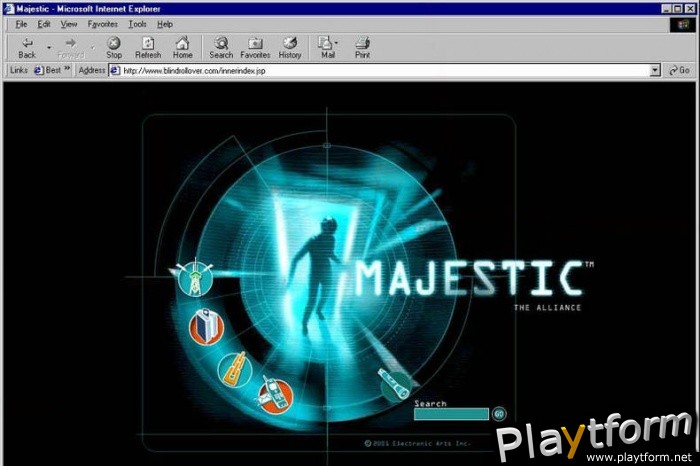
Task: Click the Stop toolbar button
Action: click(x=114, y=48)
